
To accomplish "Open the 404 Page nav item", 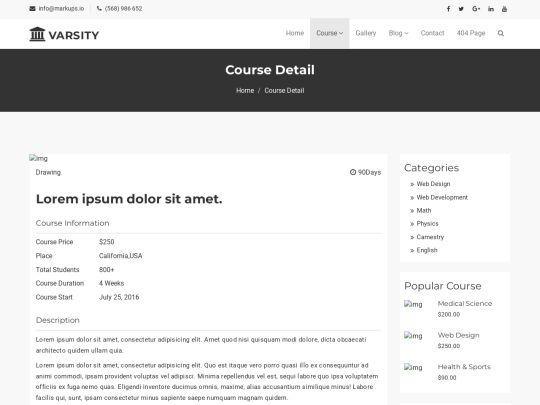I will (471, 33).
